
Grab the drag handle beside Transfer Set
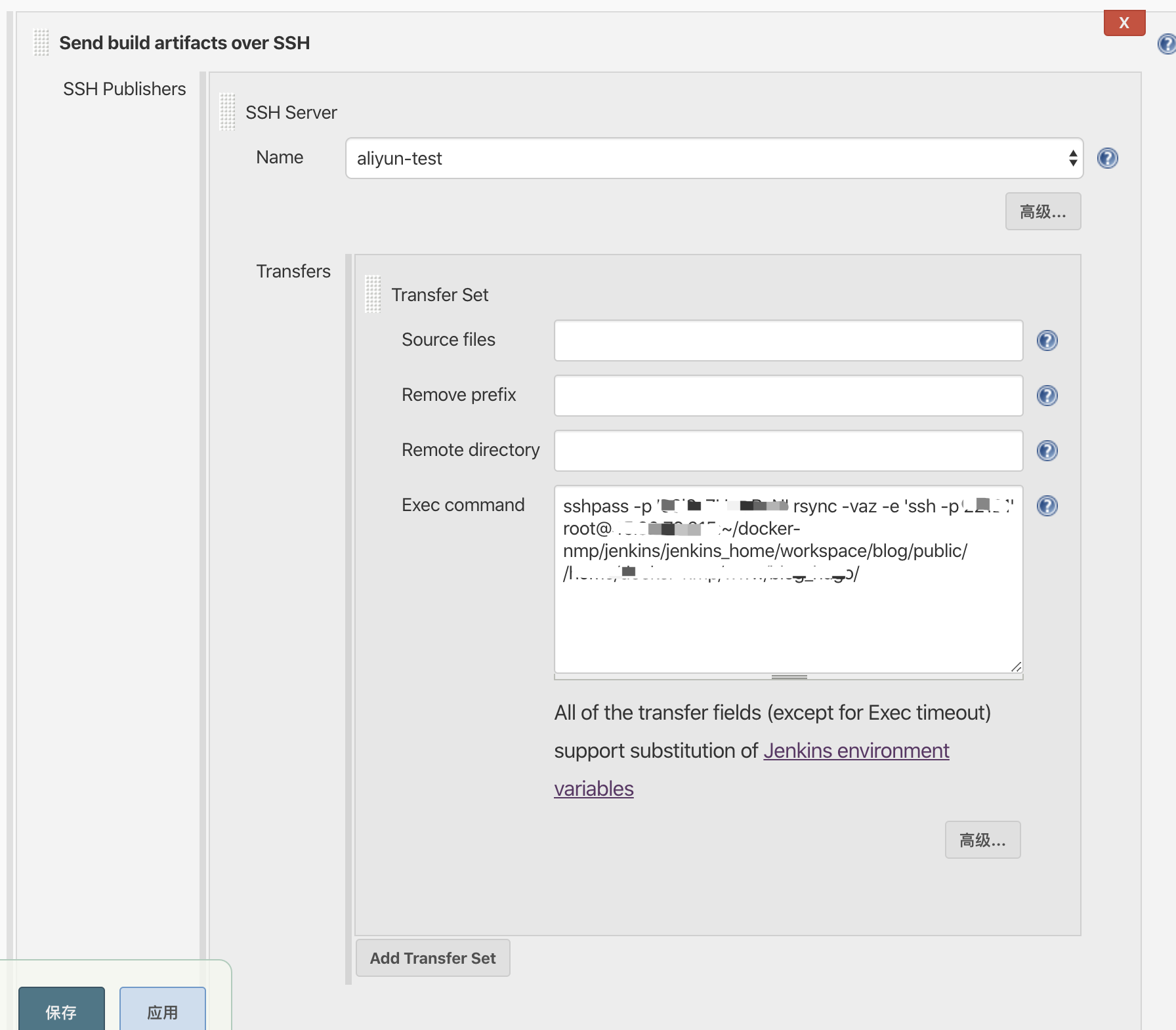point(373,295)
